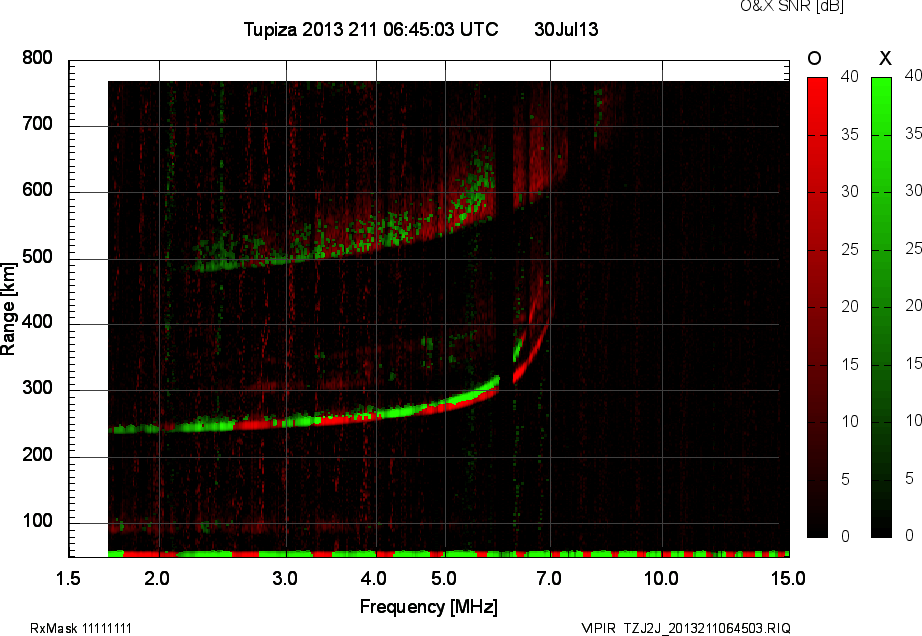Click the 800 range tick label

[x=37, y=58]
